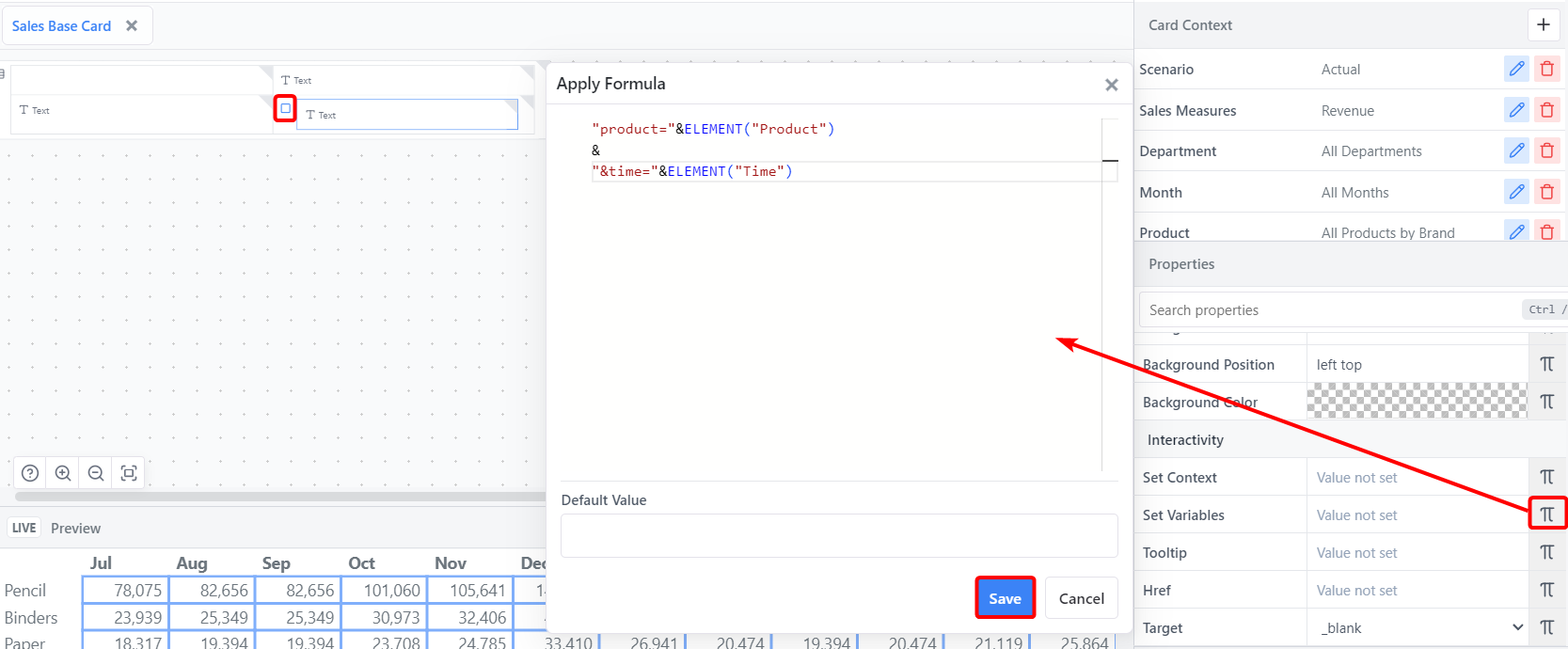
Task: Click the formula line with ELEMENT("Product")
Action: (713, 129)
